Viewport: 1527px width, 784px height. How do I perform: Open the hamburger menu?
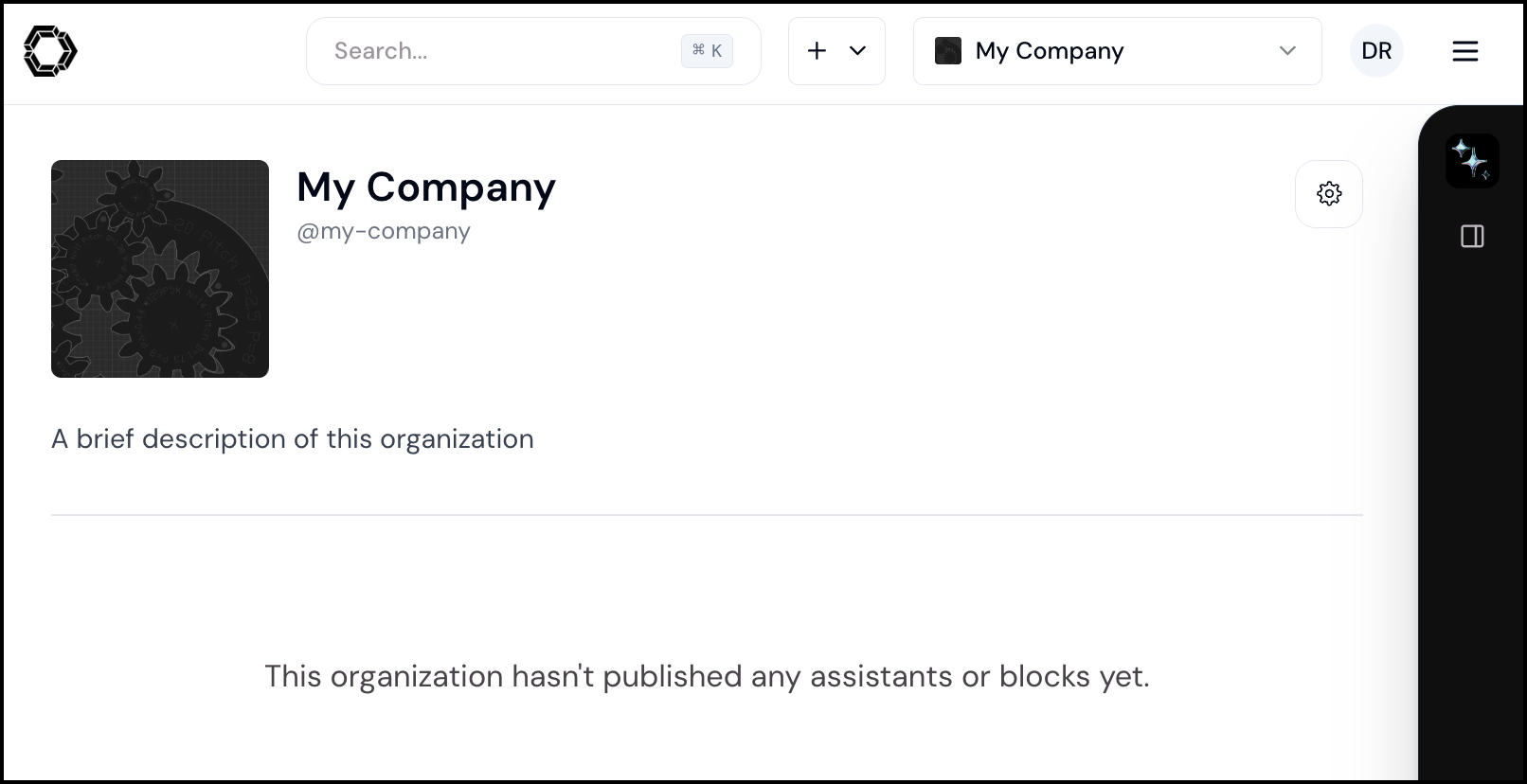(1464, 51)
